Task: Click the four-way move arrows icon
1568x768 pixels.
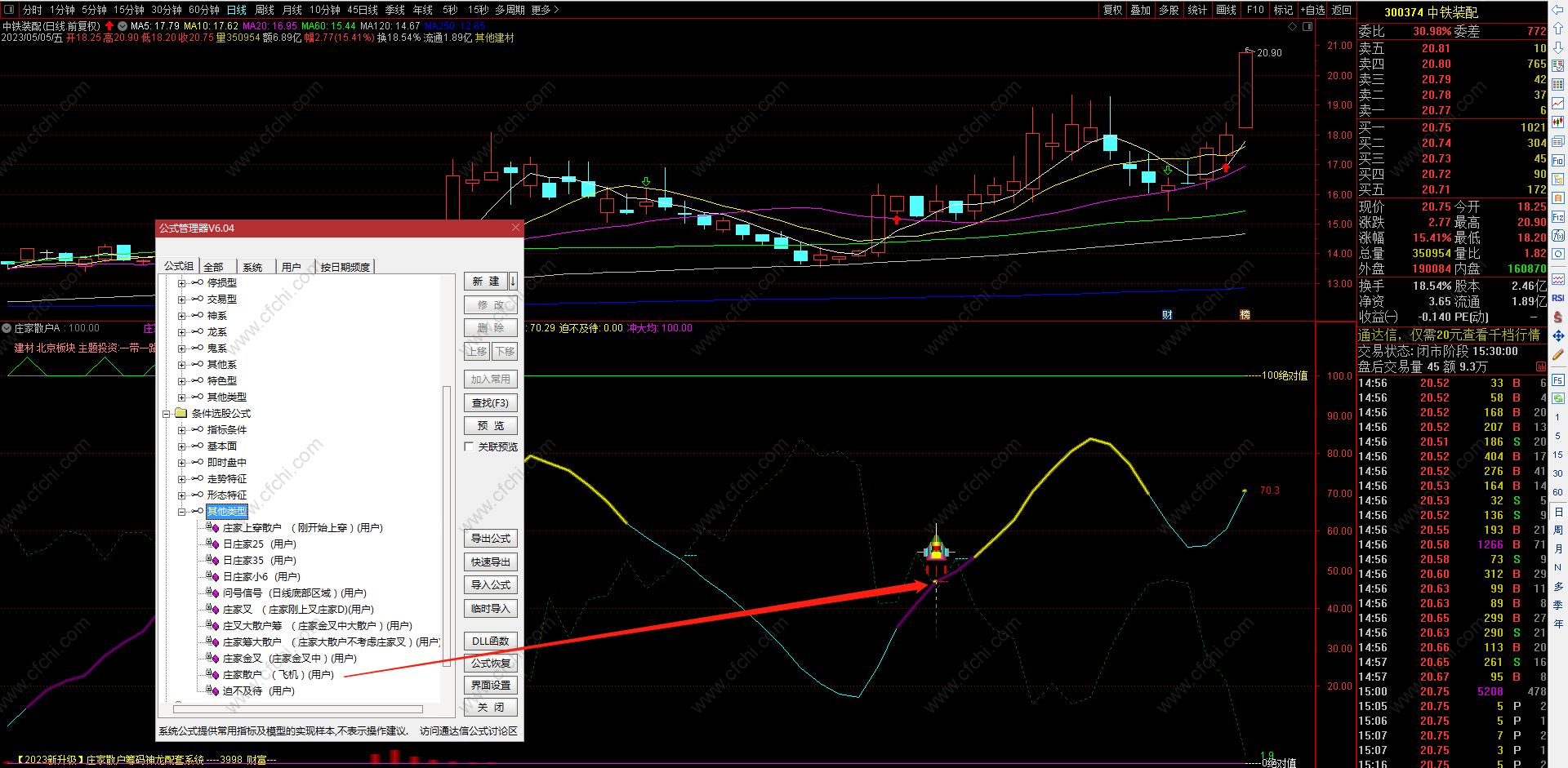Action: pos(1558,335)
